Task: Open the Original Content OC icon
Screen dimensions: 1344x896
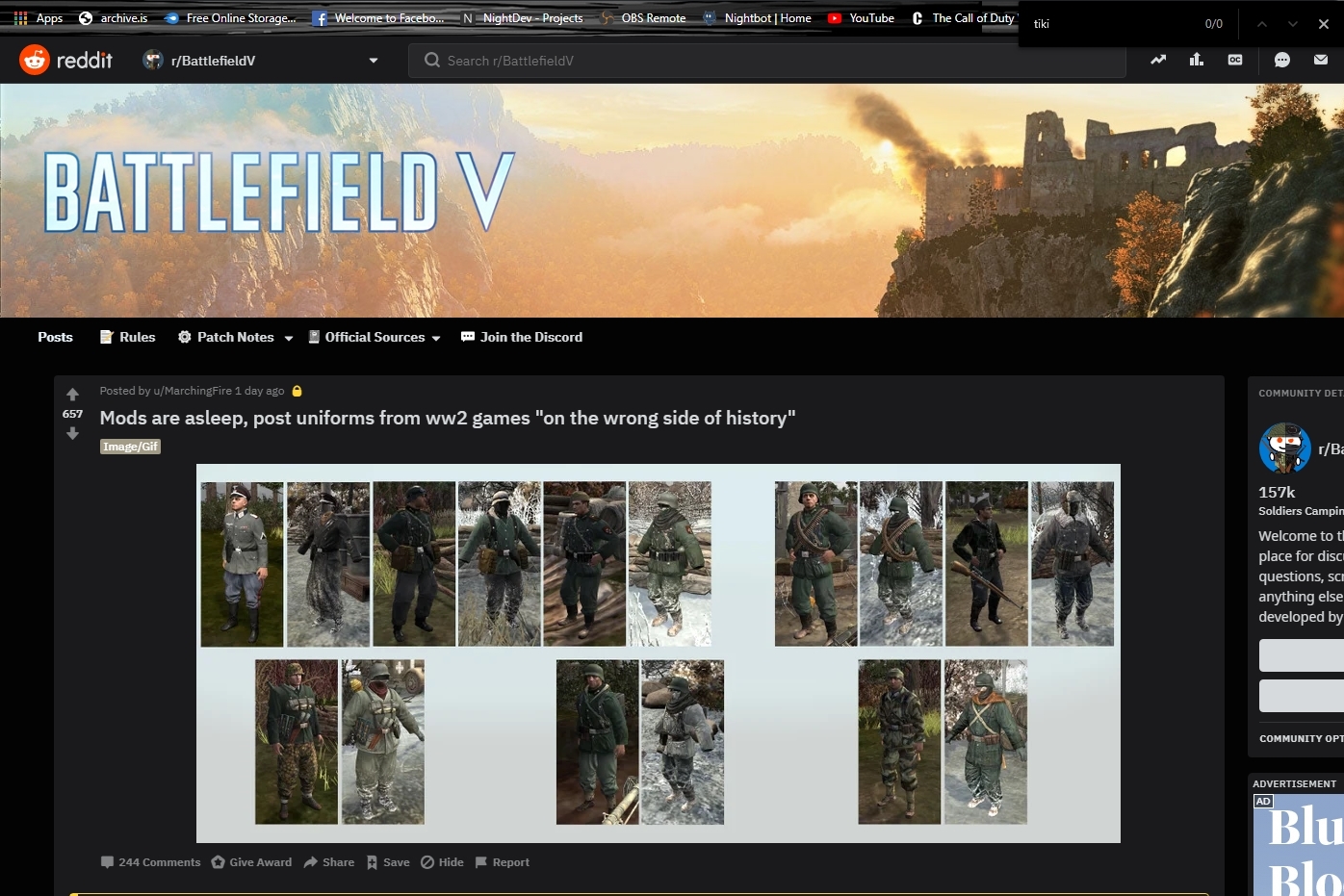Action: click(x=1235, y=60)
